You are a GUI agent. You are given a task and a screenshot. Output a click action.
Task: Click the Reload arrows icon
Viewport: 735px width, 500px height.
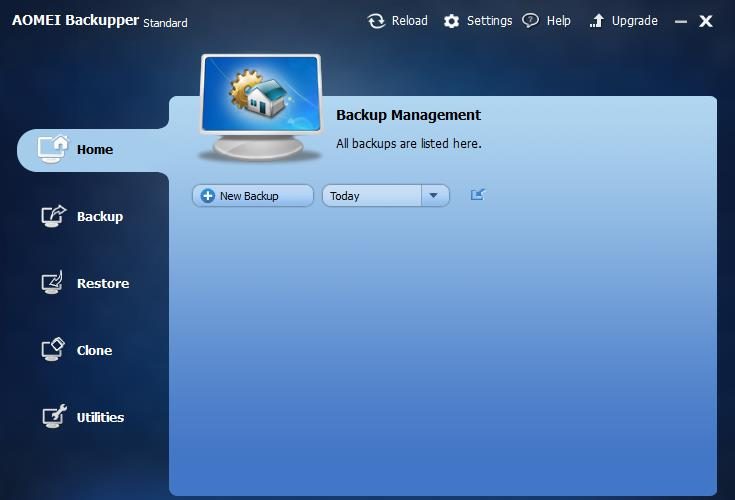[x=376, y=21]
